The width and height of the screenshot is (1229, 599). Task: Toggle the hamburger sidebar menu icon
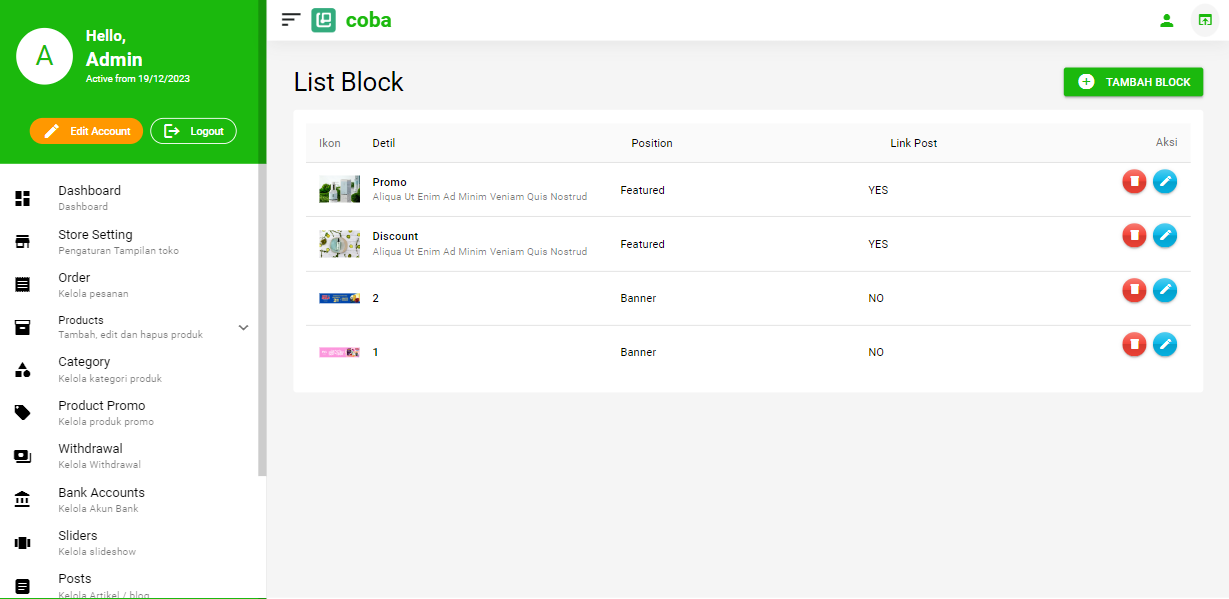coord(291,19)
